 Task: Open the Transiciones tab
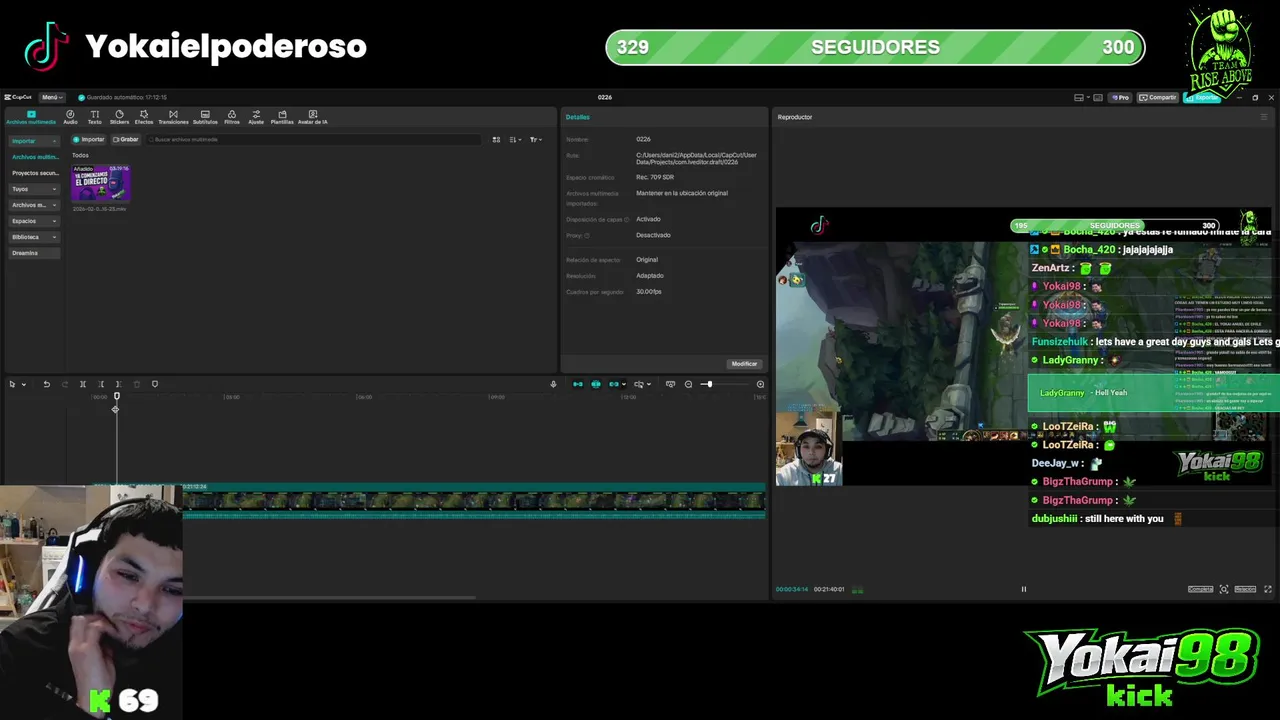(173, 117)
